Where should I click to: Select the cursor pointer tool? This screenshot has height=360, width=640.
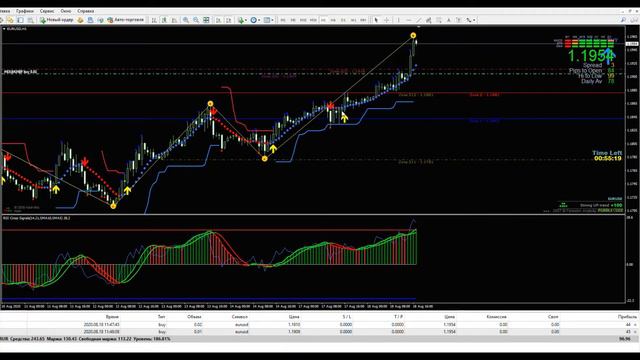click(376, 20)
